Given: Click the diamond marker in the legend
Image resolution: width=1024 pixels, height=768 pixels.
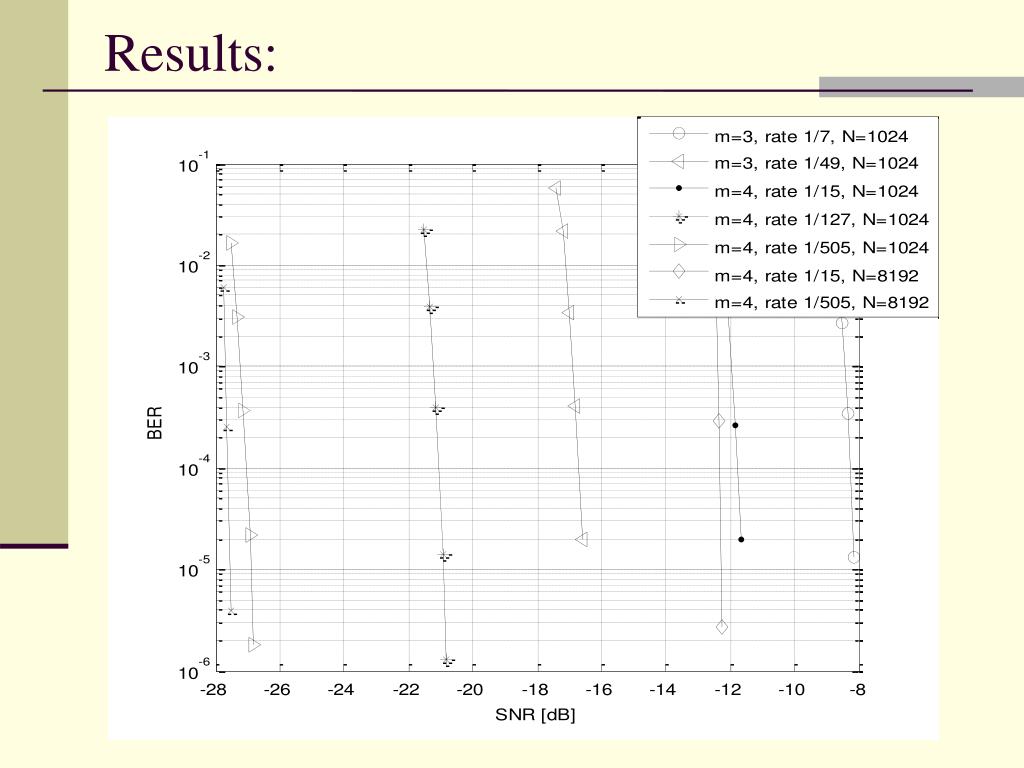Looking at the screenshot, I should pos(679,271).
